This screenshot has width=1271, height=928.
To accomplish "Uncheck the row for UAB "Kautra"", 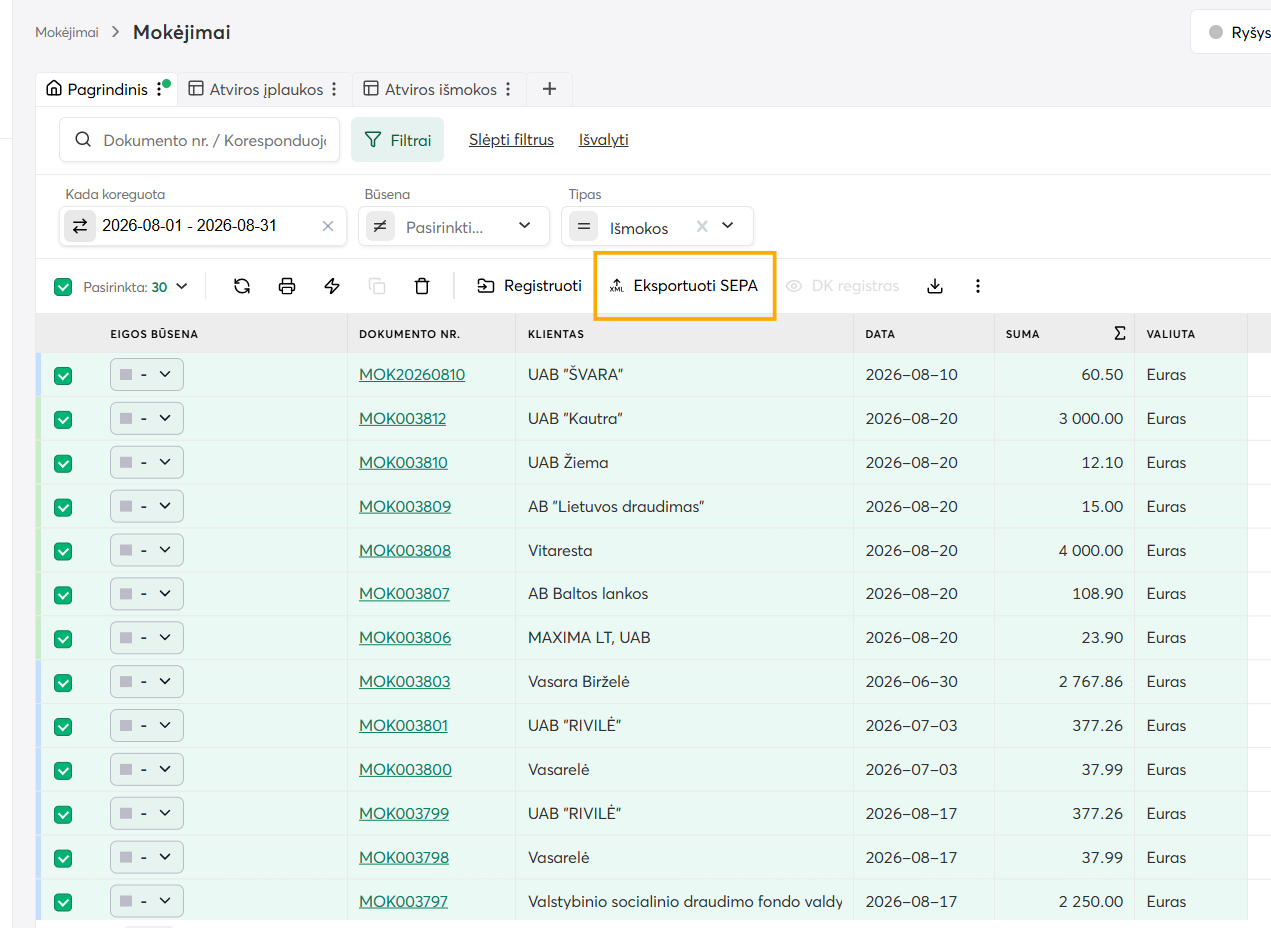I will [x=63, y=420].
